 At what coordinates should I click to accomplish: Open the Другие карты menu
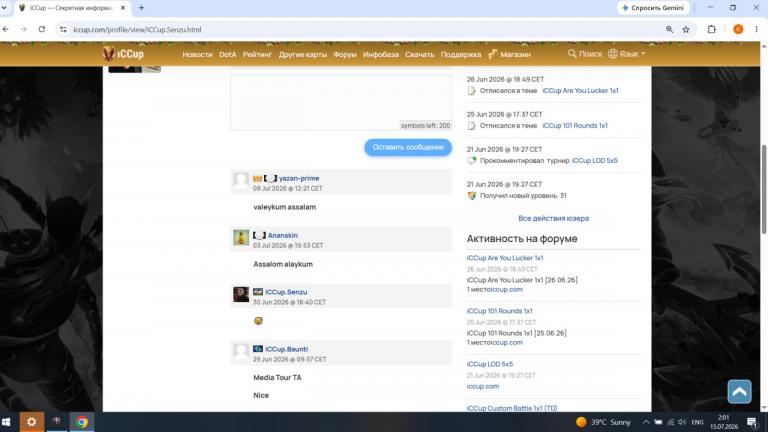[x=303, y=54]
